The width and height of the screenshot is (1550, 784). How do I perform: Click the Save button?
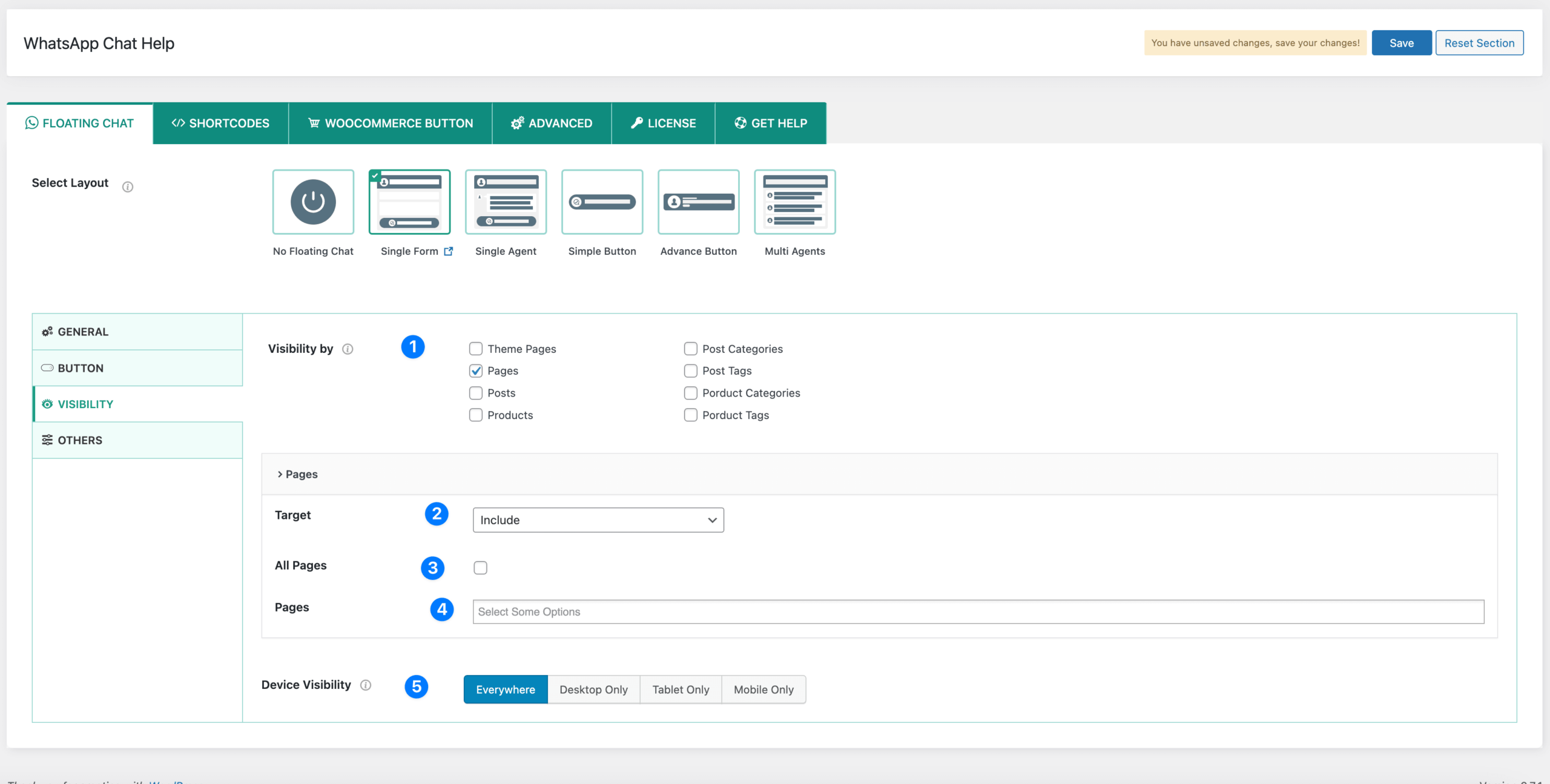[x=1402, y=43]
